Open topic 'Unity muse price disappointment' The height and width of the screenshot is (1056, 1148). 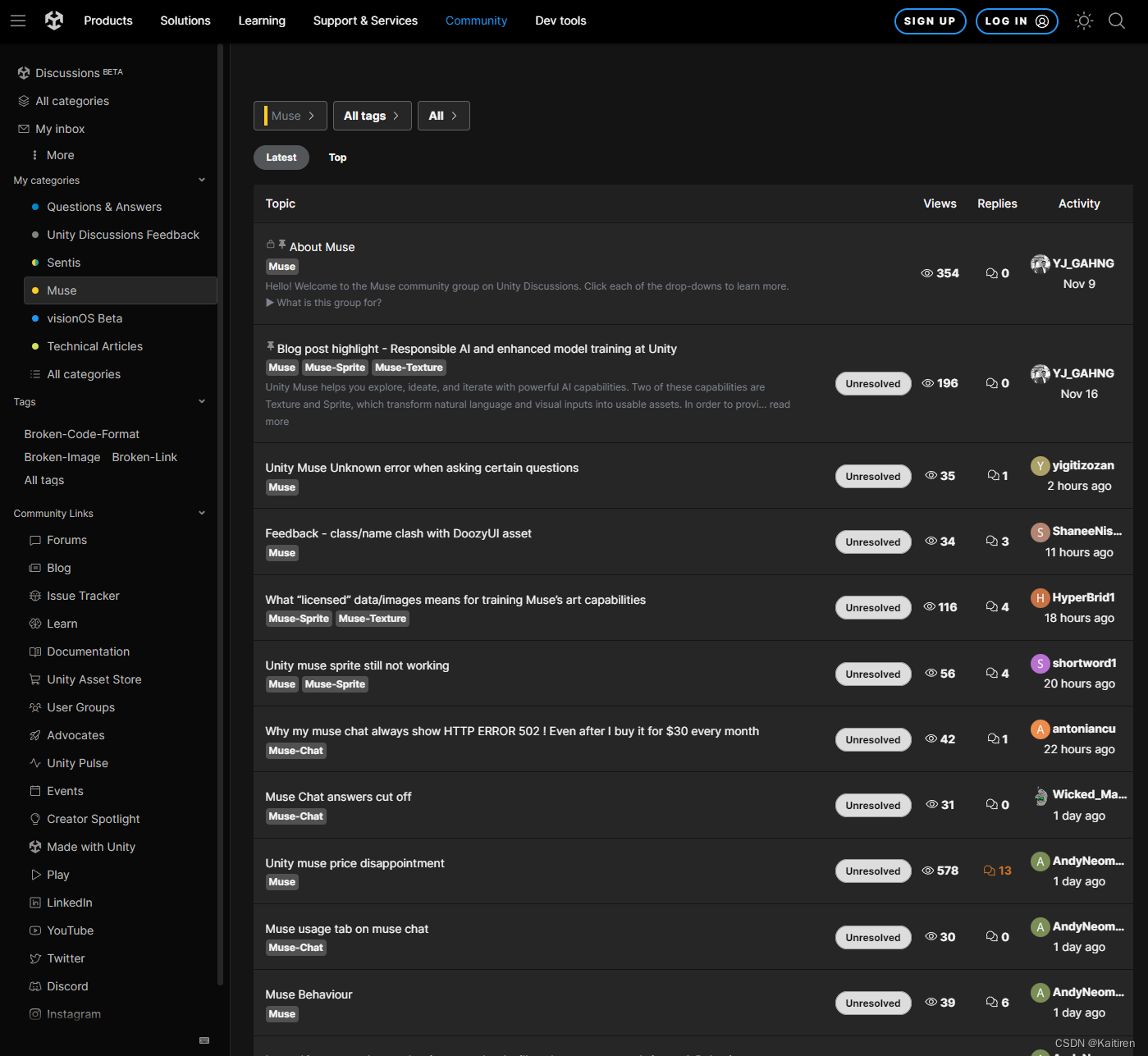[x=354, y=863]
